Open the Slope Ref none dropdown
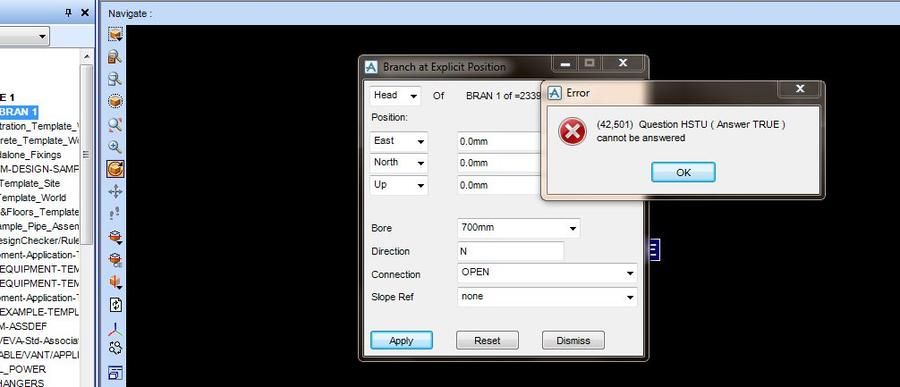This screenshot has width=900, height=387. [630, 297]
